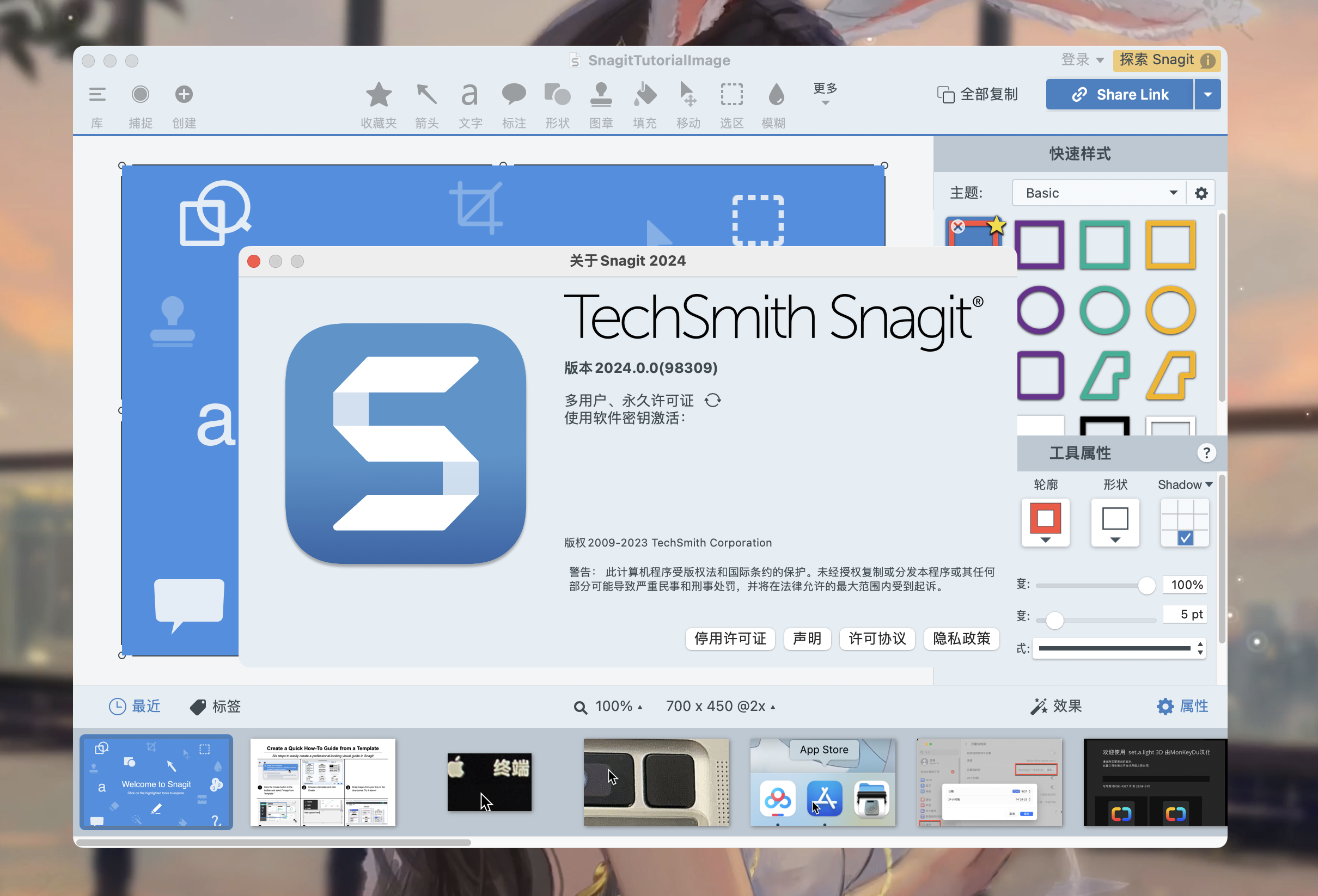This screenshot has height=896, width=1318.
Task: Select the Favorites star tool
Action: (379, 94)
